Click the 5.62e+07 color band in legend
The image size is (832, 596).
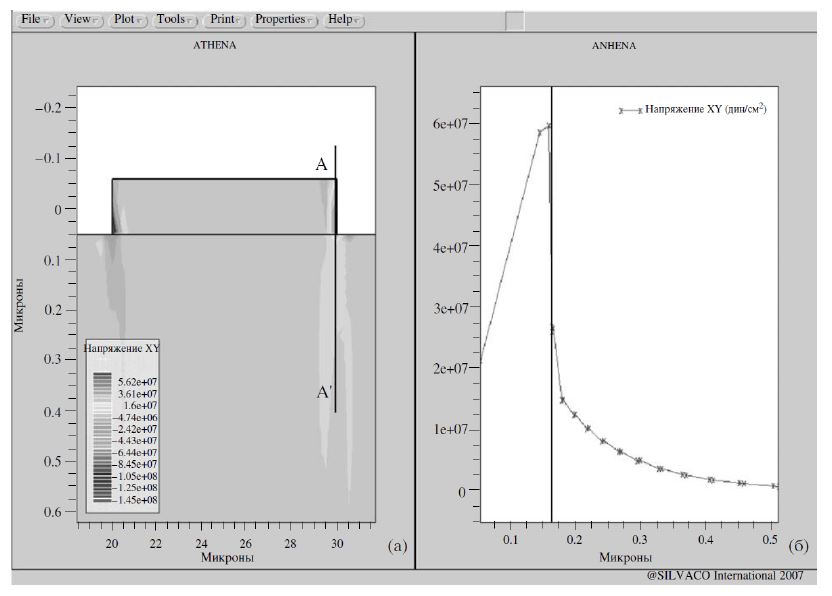pyautogui.click(x=105, y=381)
